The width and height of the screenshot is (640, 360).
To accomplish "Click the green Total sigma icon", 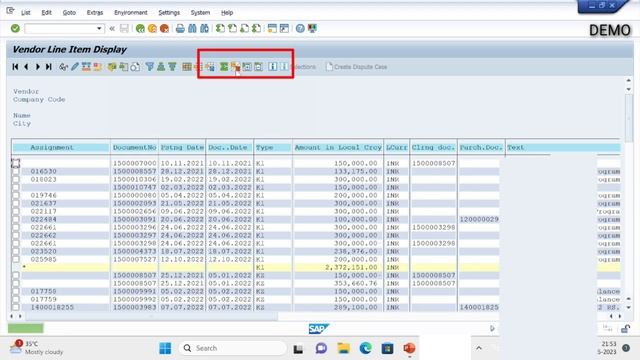I will click(224, 67).
